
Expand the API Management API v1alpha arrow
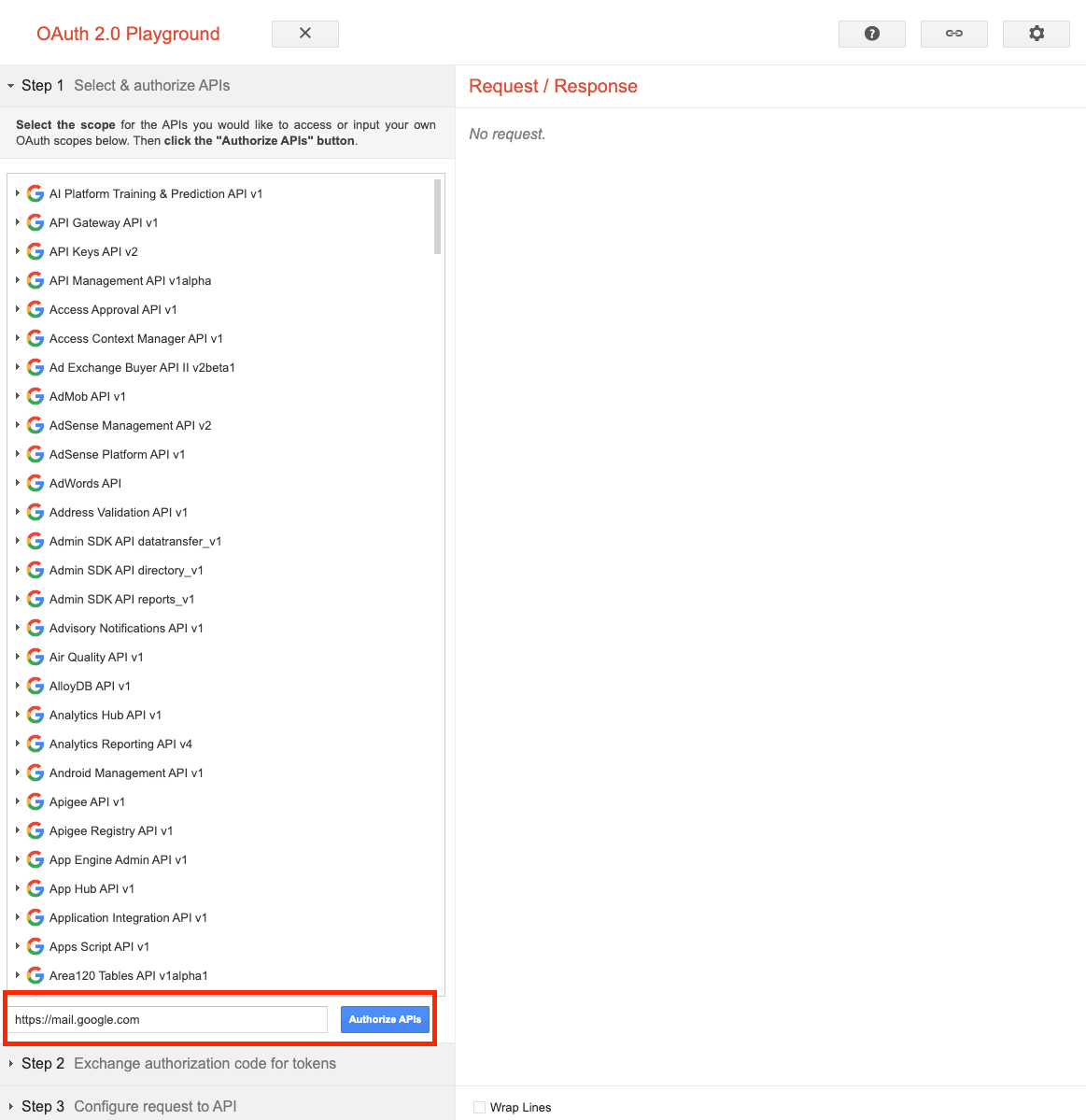pyautogui.click(x=17, y=281)
